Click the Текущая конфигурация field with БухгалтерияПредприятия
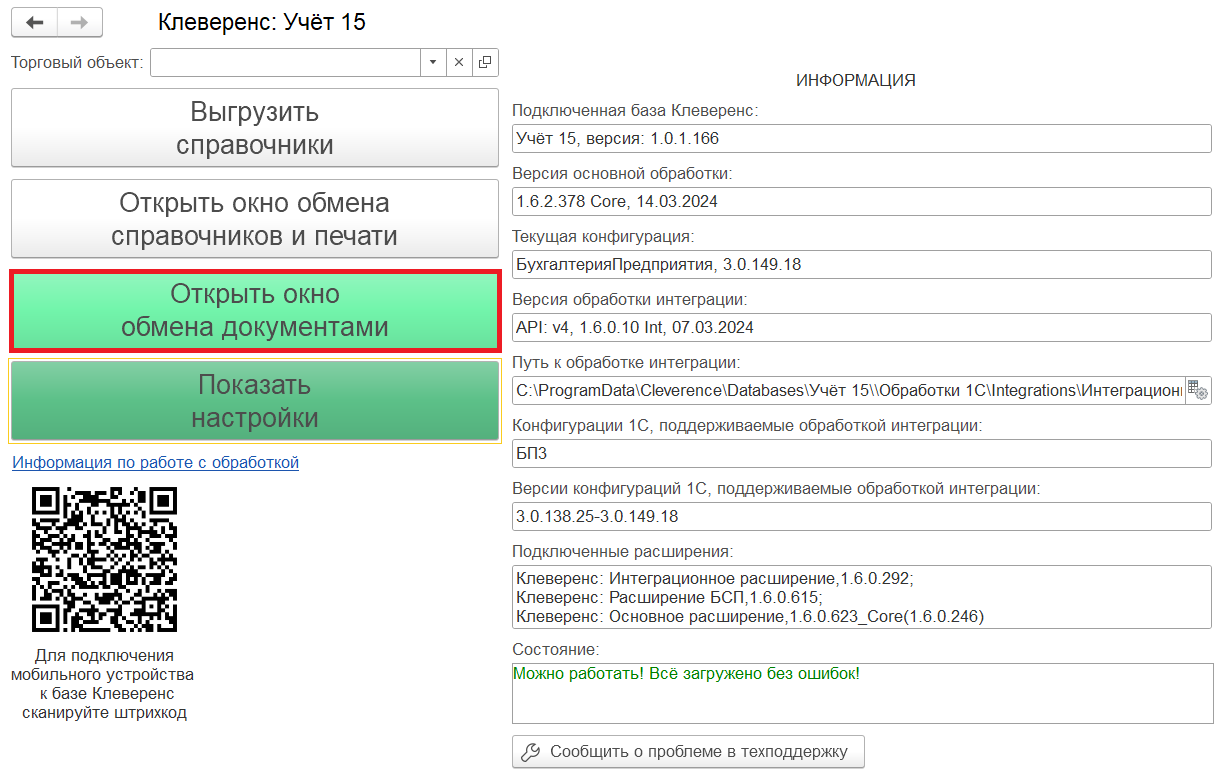Image resolution: width=1230 pixels, height=776 pixels. point(862,265)
